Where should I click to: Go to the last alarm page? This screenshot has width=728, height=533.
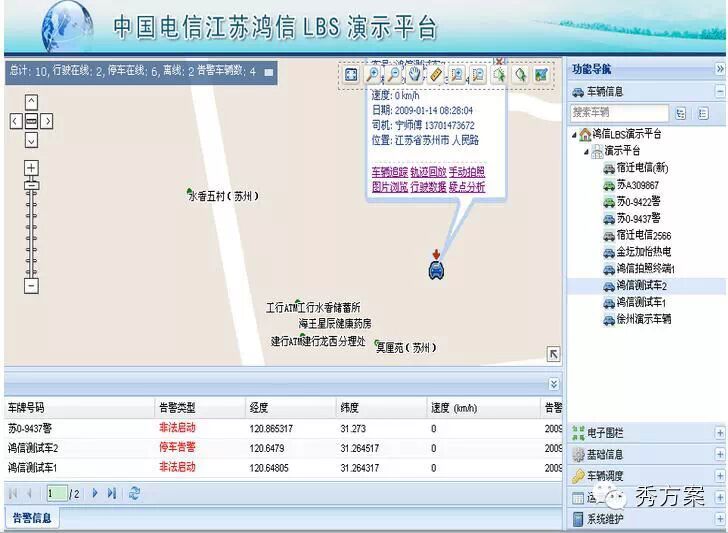coord(112,493)
